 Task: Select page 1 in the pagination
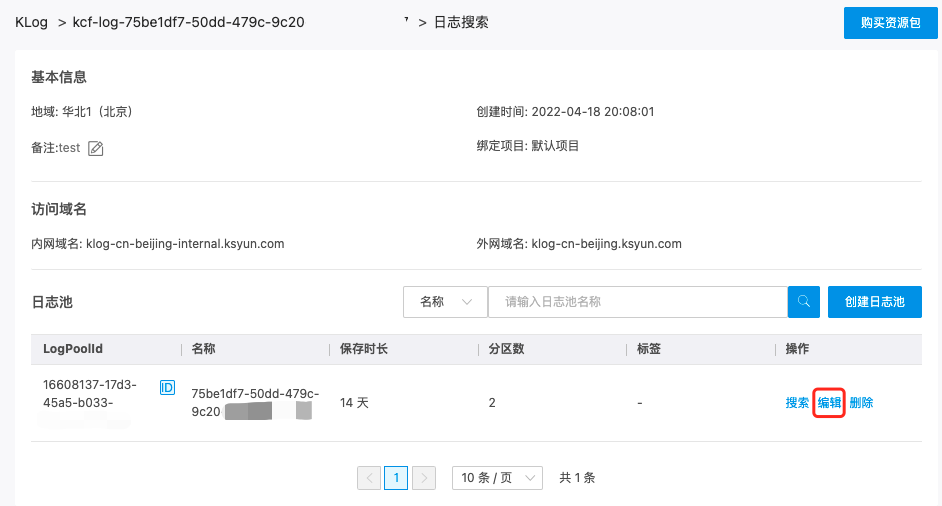(x=396, y=478)
